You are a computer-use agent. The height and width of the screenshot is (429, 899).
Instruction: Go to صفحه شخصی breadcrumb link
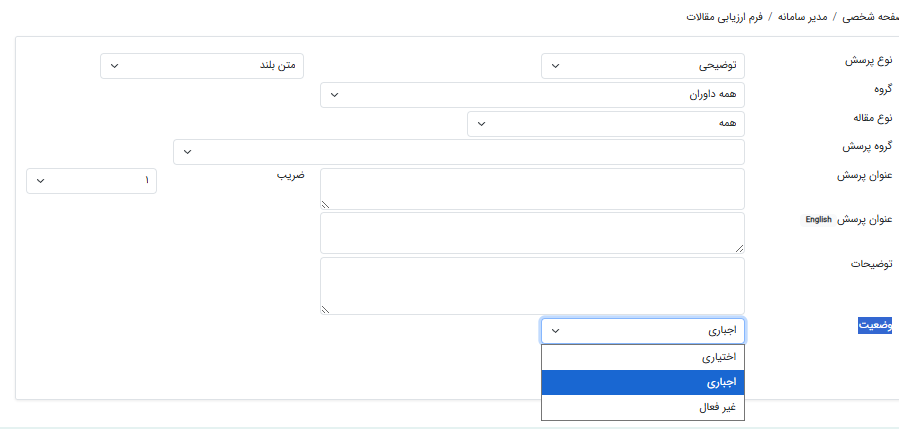[868, 17]
